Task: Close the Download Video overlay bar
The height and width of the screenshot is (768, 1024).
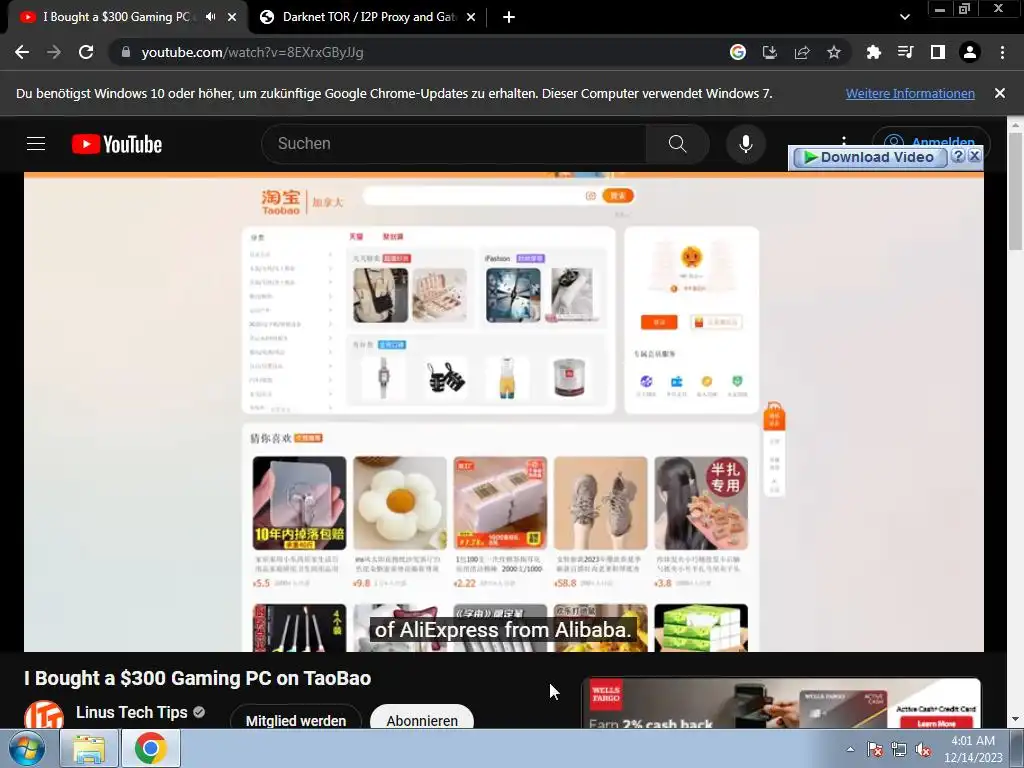Action: (974, 156)
